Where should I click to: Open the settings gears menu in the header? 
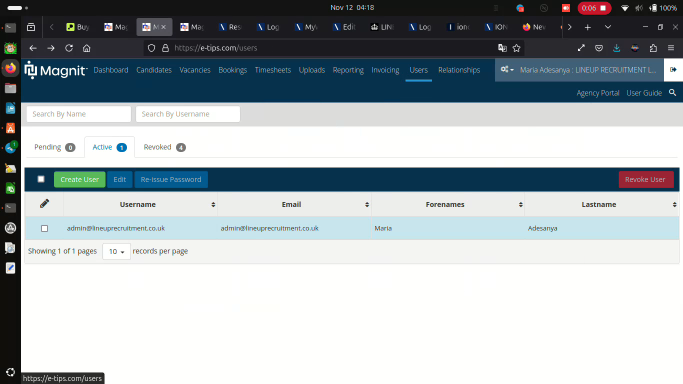tap(507, 70)
